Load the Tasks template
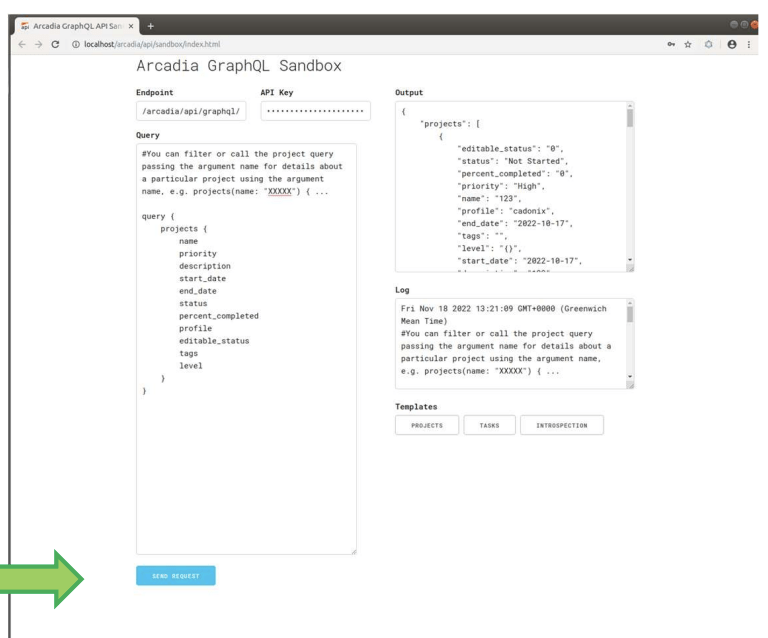This screenshot has height=638, width=768. click(489, 424)
